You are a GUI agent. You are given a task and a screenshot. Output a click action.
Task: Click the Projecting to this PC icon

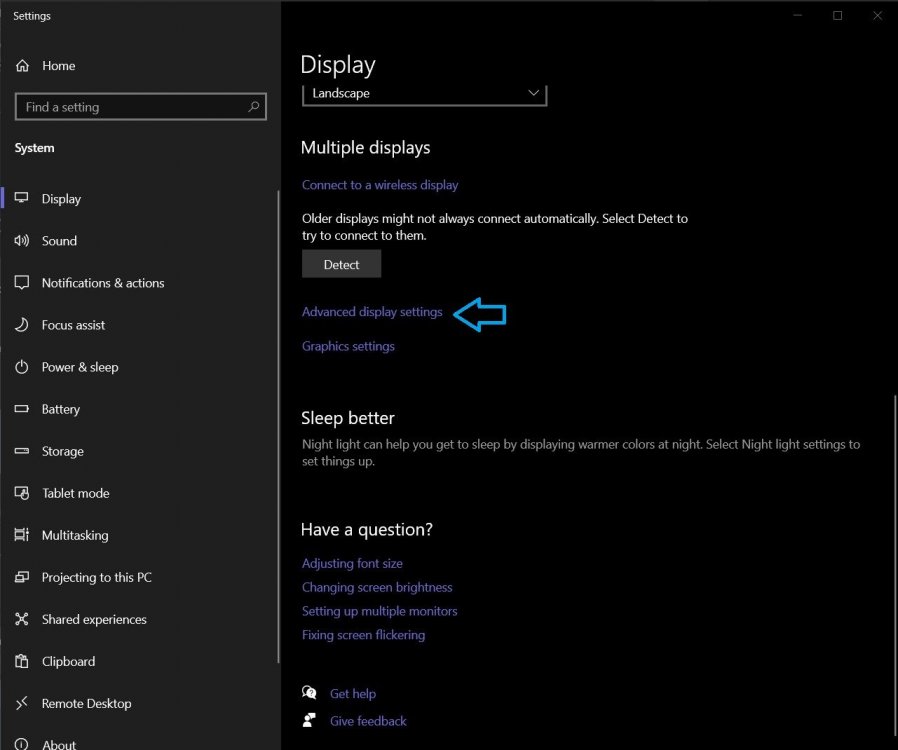(22, 577)
